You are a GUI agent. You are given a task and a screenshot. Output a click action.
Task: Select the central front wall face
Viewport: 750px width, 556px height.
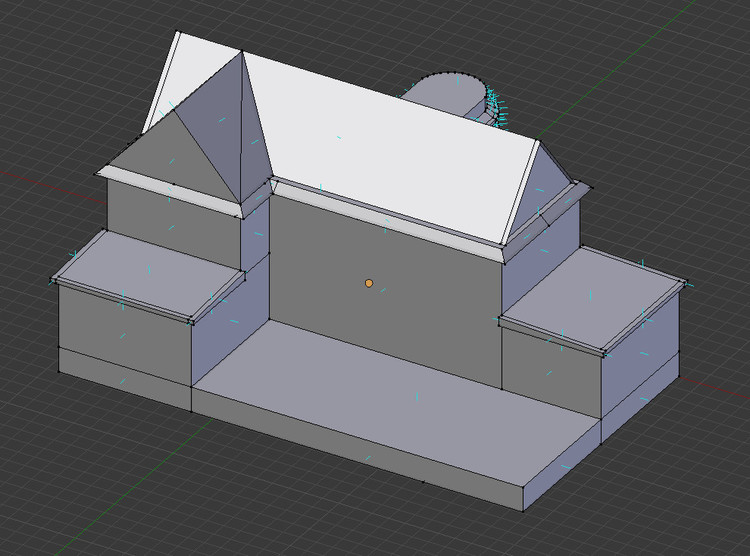[x=385, y=292]
